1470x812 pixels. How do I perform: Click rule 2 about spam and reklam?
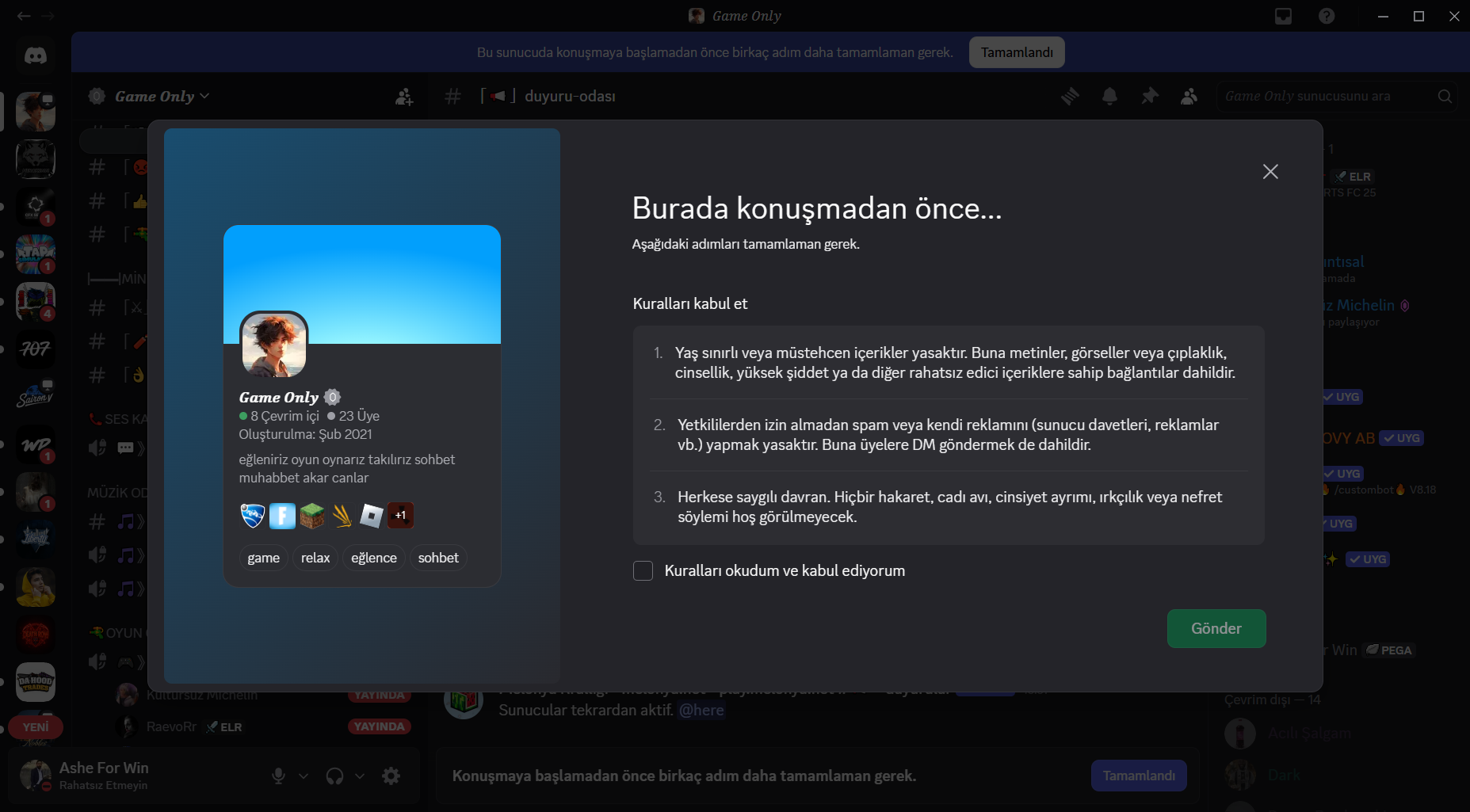click(949, 435)
